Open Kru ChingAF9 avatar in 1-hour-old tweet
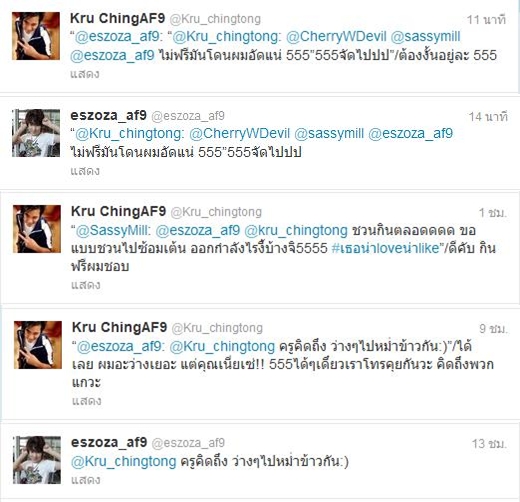 (37, 229)
